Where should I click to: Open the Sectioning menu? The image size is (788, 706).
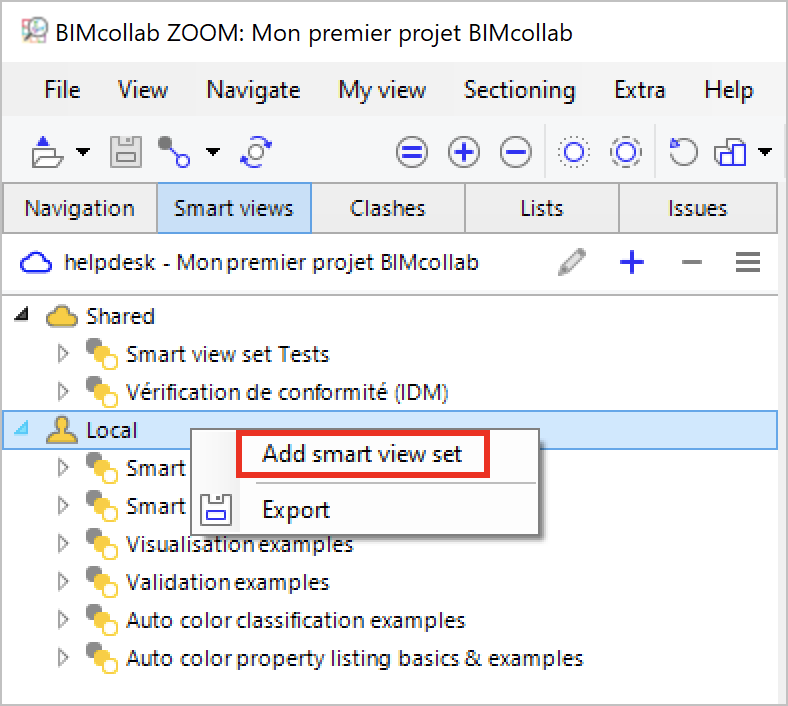point(519,90)
